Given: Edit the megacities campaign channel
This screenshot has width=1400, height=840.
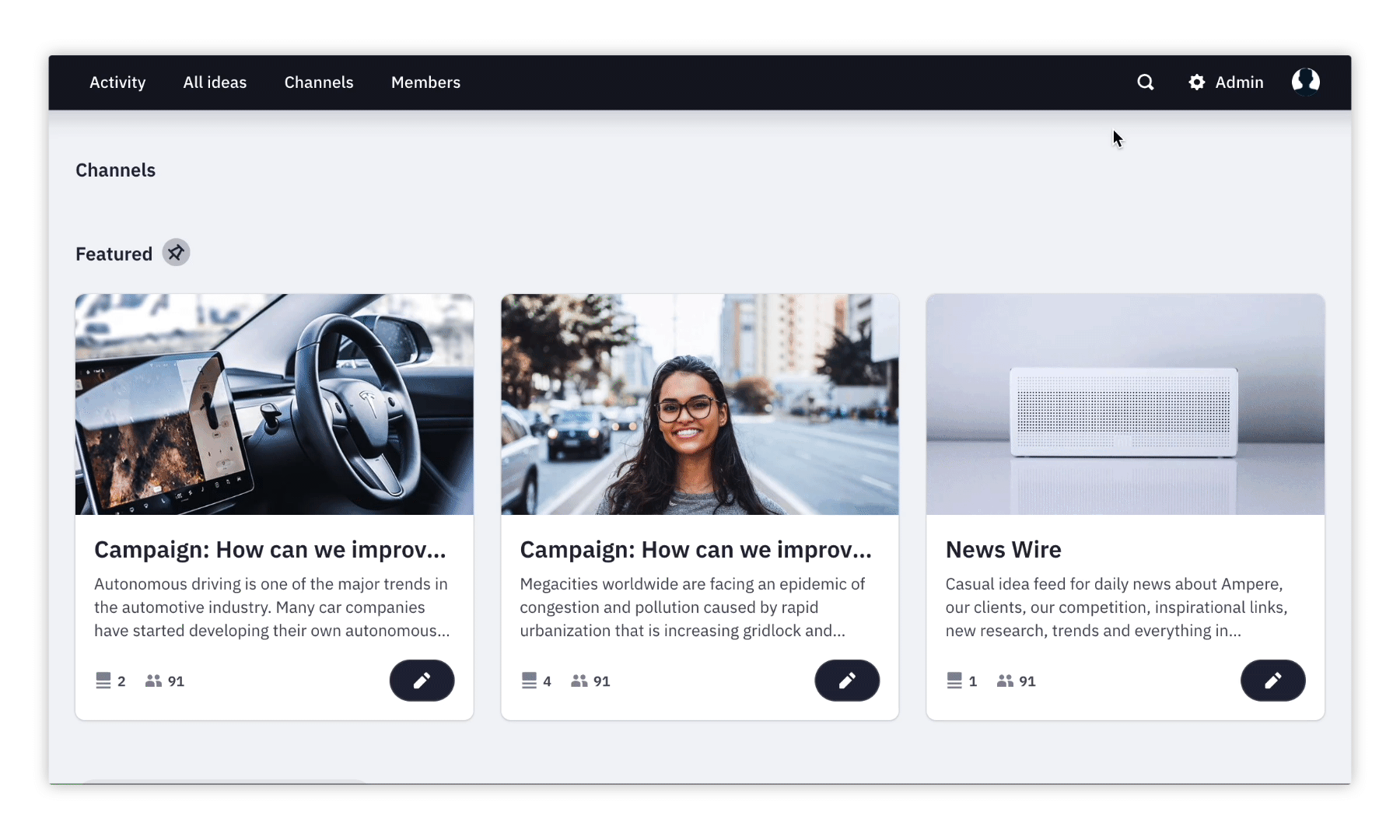Looking at the screenshot, I should pyautogui.click(x=847, y=681).
